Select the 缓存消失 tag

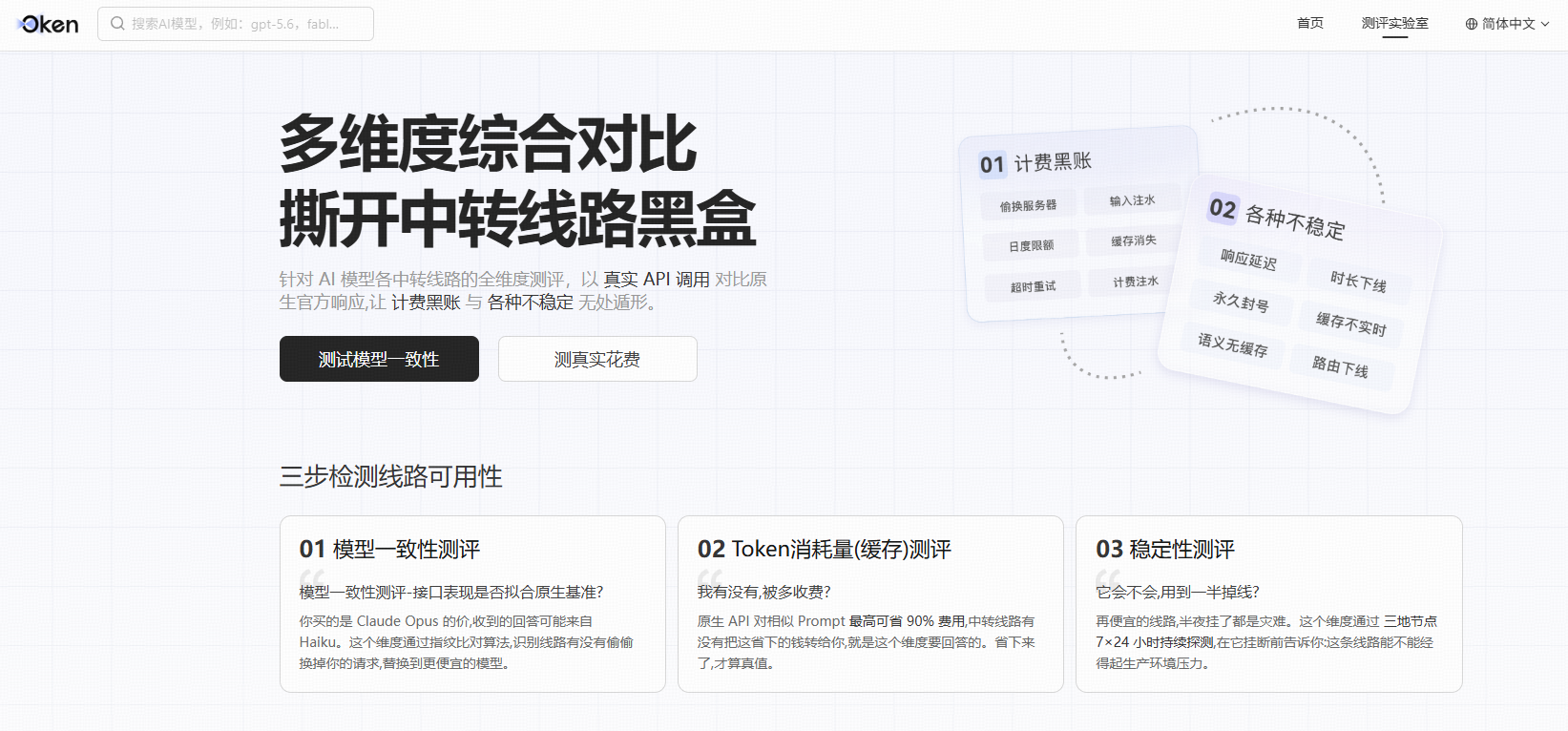1134,240
